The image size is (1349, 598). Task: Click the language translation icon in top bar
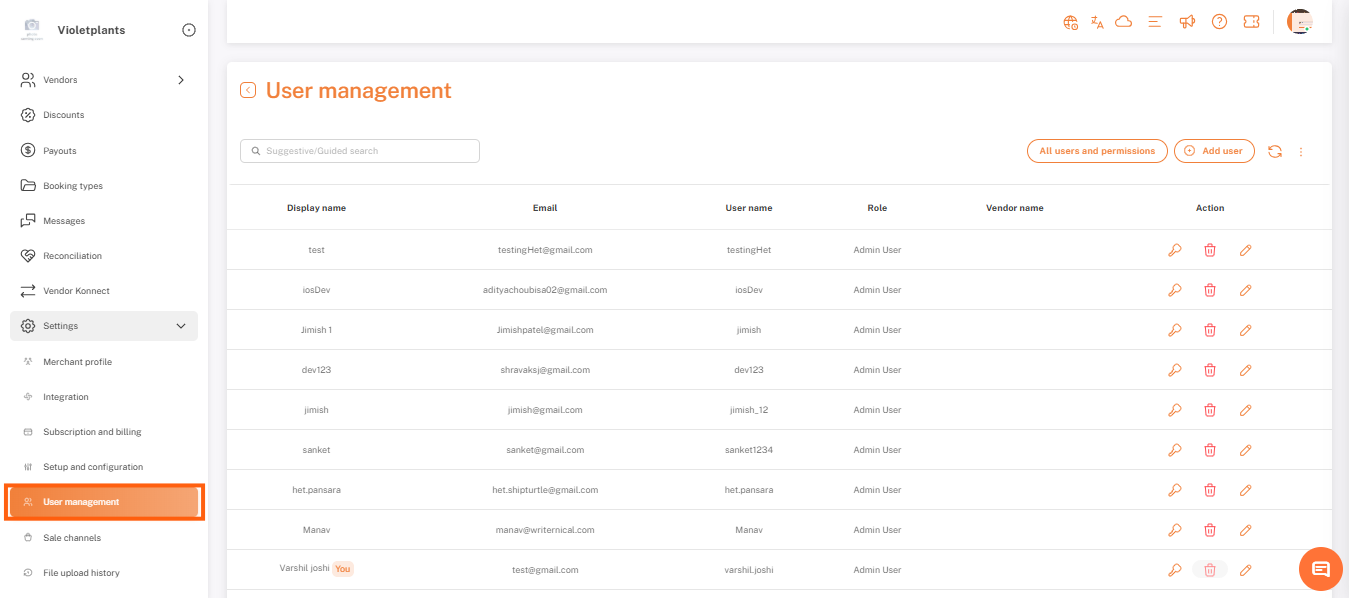pyautogui.click(x=1097, y=22)
